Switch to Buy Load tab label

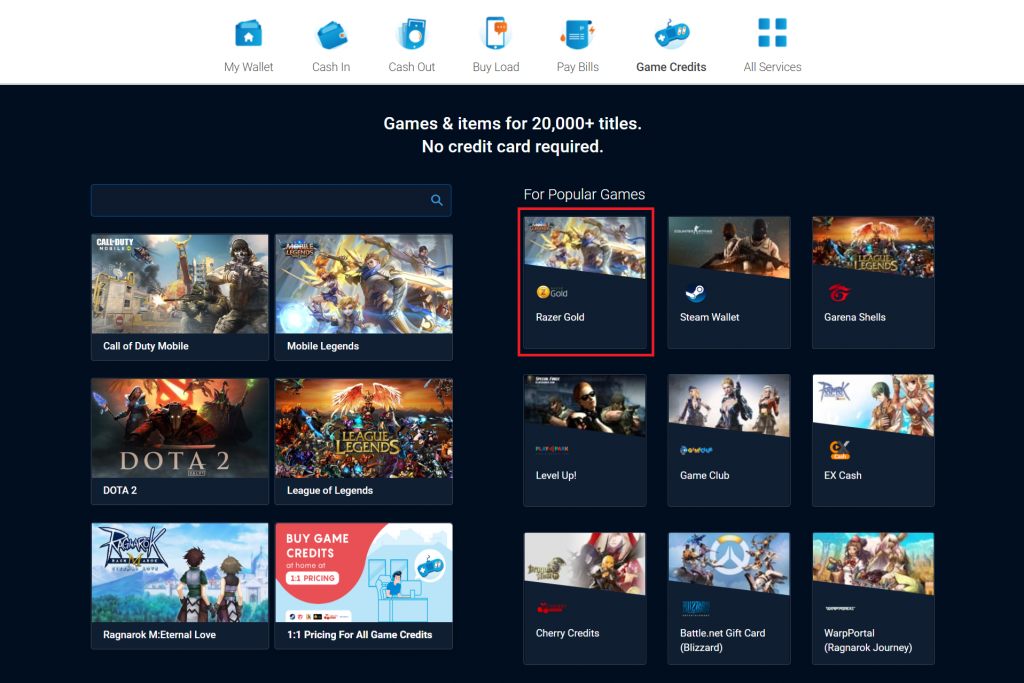[x=496, y=67]
